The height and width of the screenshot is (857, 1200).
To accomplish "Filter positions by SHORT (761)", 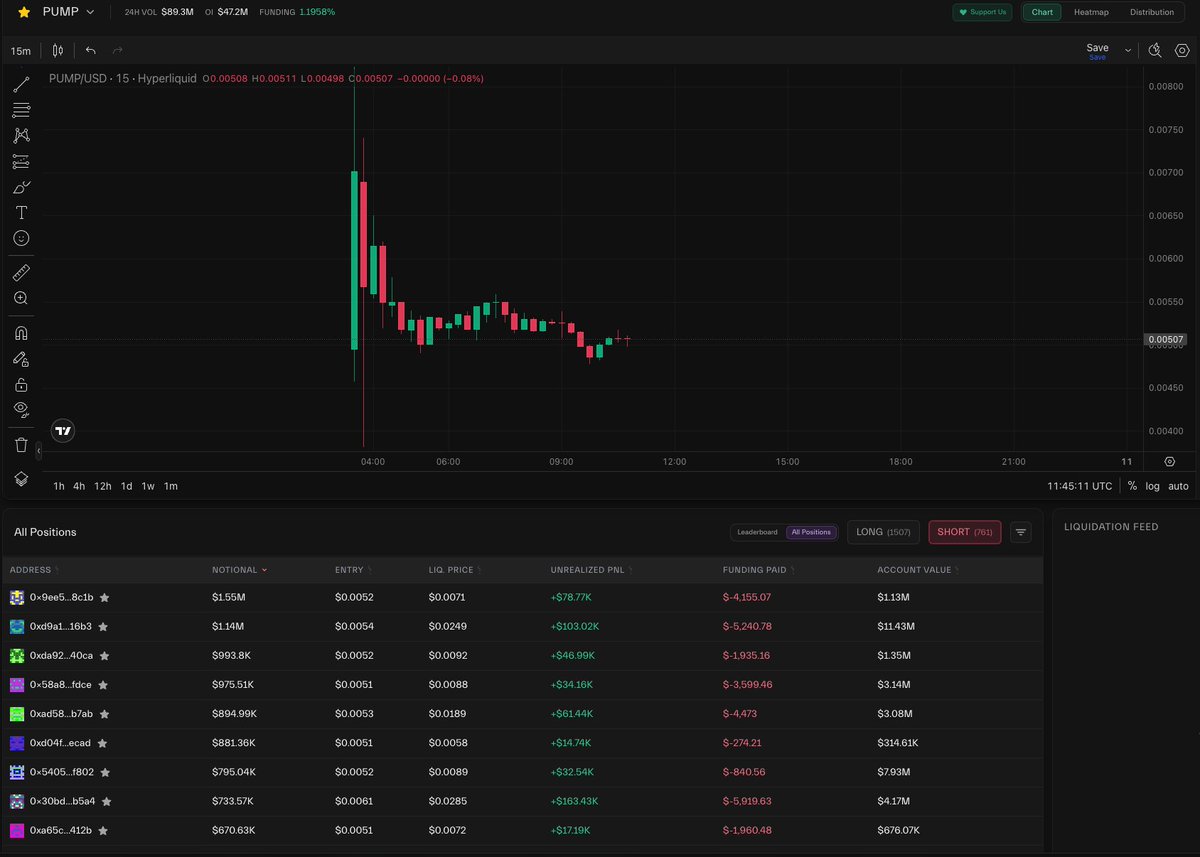I will [964, 532].
